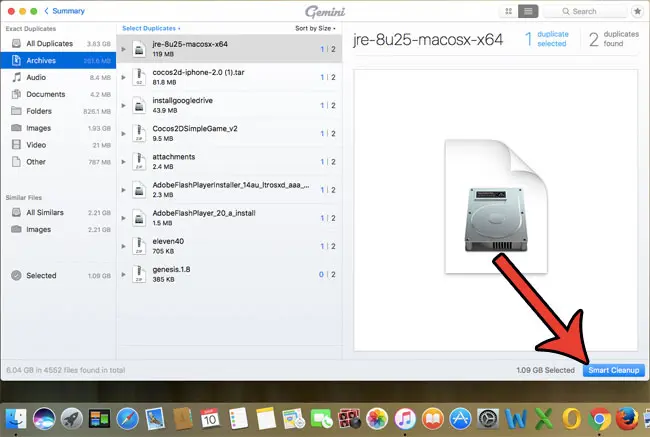Open the star favorites button

pyautogui.click(x=638, y=11)
